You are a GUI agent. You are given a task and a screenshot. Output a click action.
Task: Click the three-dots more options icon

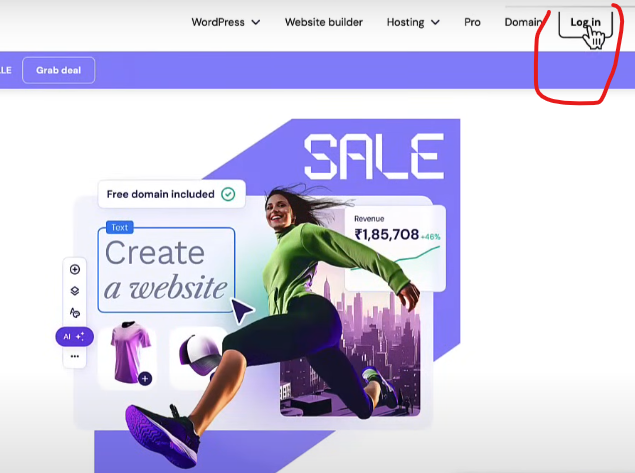point(75,357)
